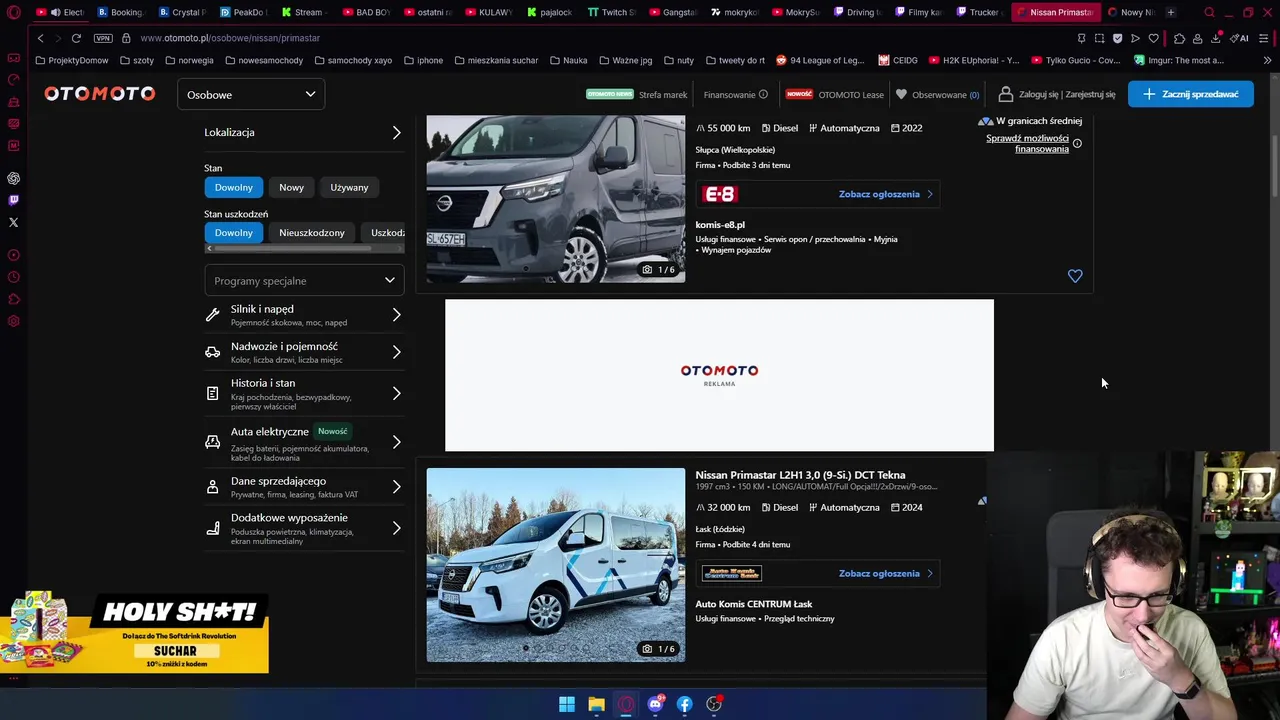The width and height of the screenshot is (1280, 720).
Task: Open the ProjektyDomow bookmark folder
Action: (x=71, y=60)
